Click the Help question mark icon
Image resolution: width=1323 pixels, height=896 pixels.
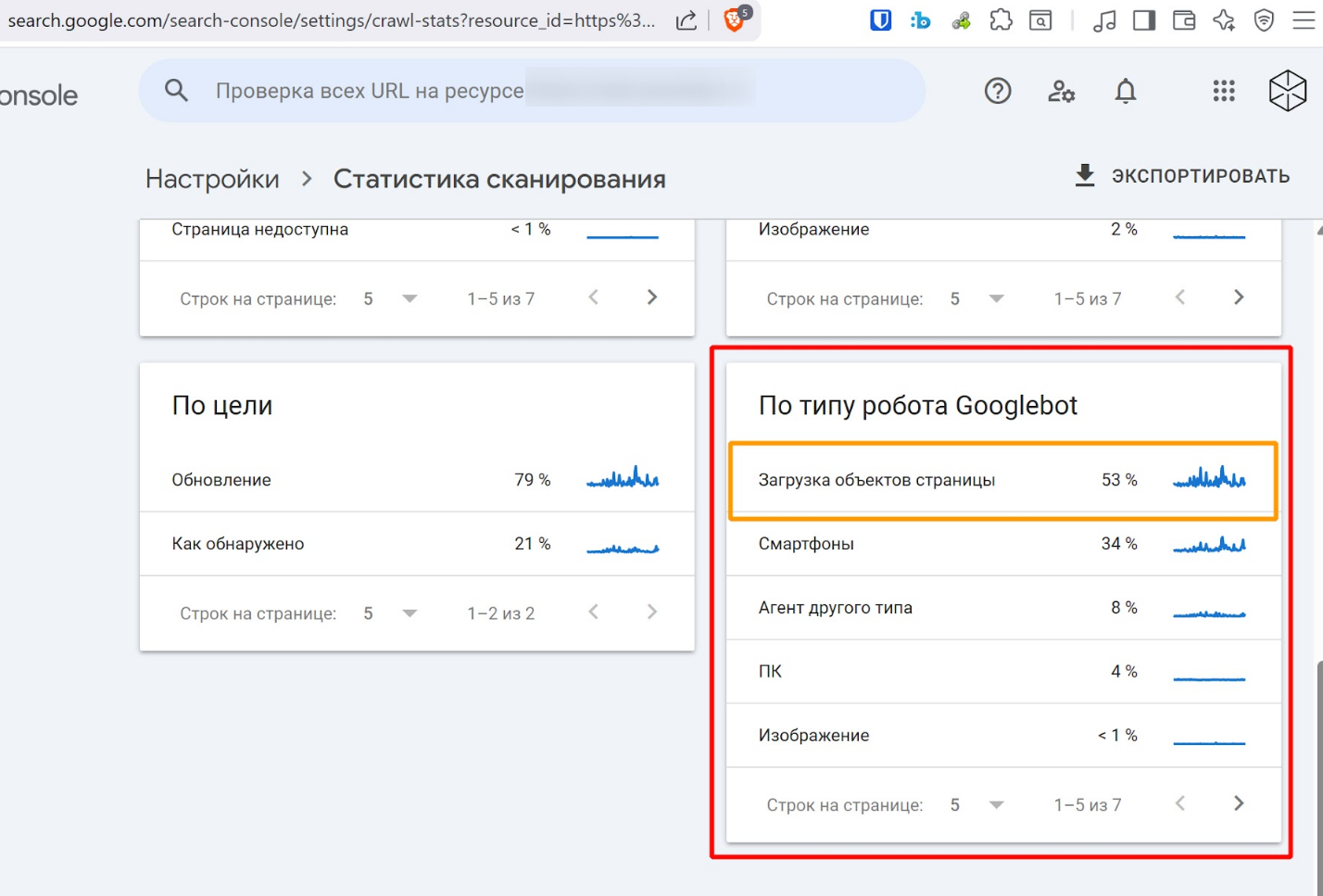click(998, 91)
